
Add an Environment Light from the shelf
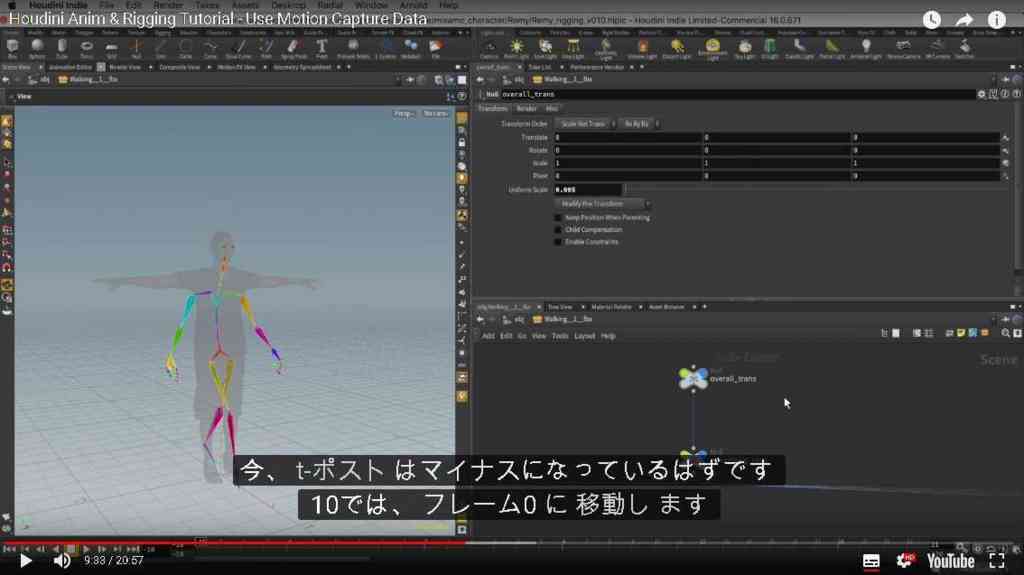click(712, 48)
